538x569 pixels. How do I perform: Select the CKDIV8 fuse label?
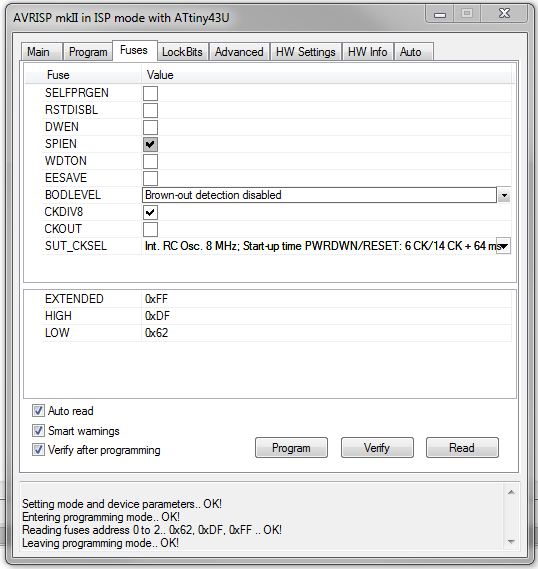[x=63, y=212]
